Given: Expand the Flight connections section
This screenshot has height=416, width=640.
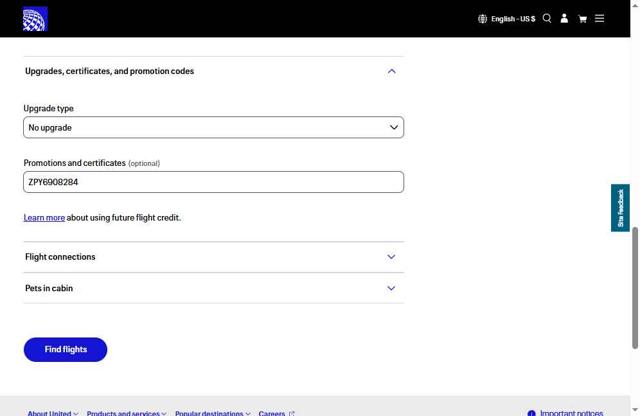Looking at the screenshot, I should point(391,257).
